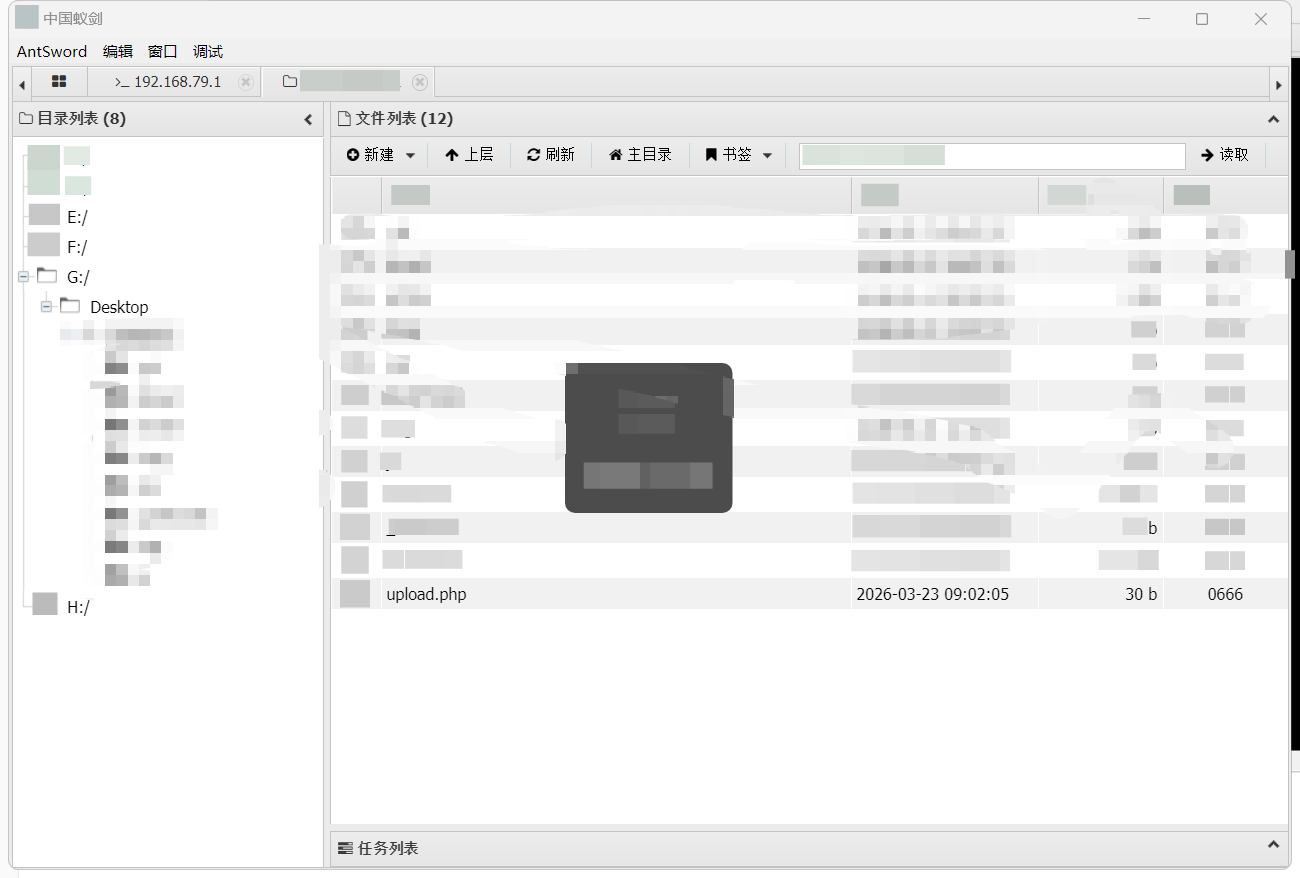This screenshot has height=878, width=1300.
Task: Open the 窗口 menu
Action: 163,51
